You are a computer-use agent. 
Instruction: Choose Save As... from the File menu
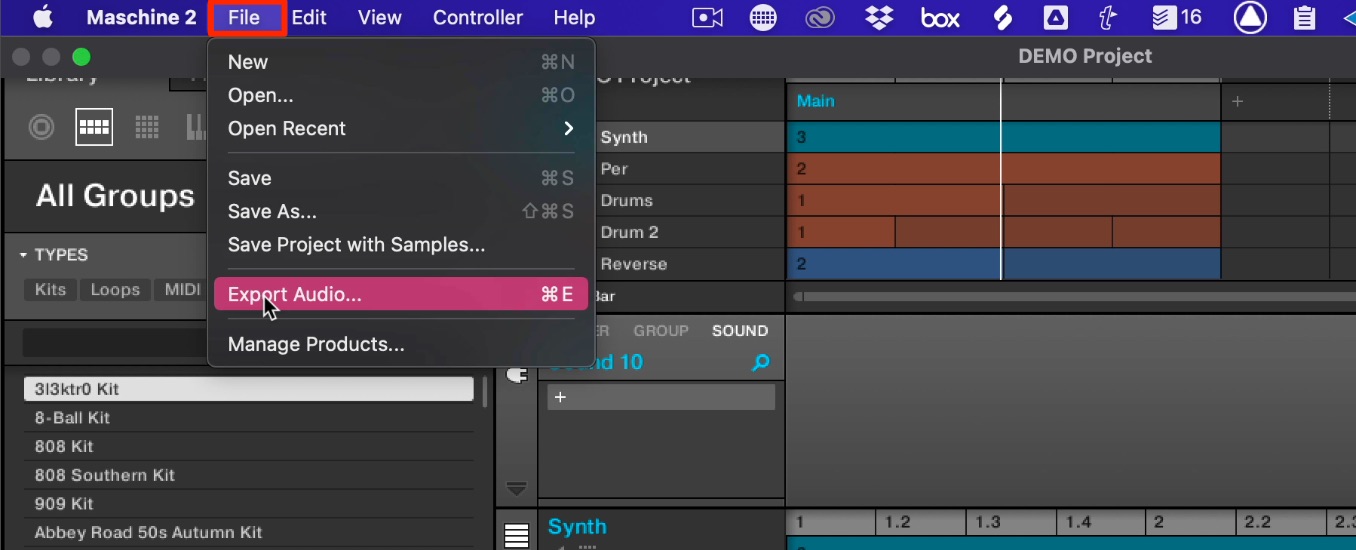click(x=401, y=211)
